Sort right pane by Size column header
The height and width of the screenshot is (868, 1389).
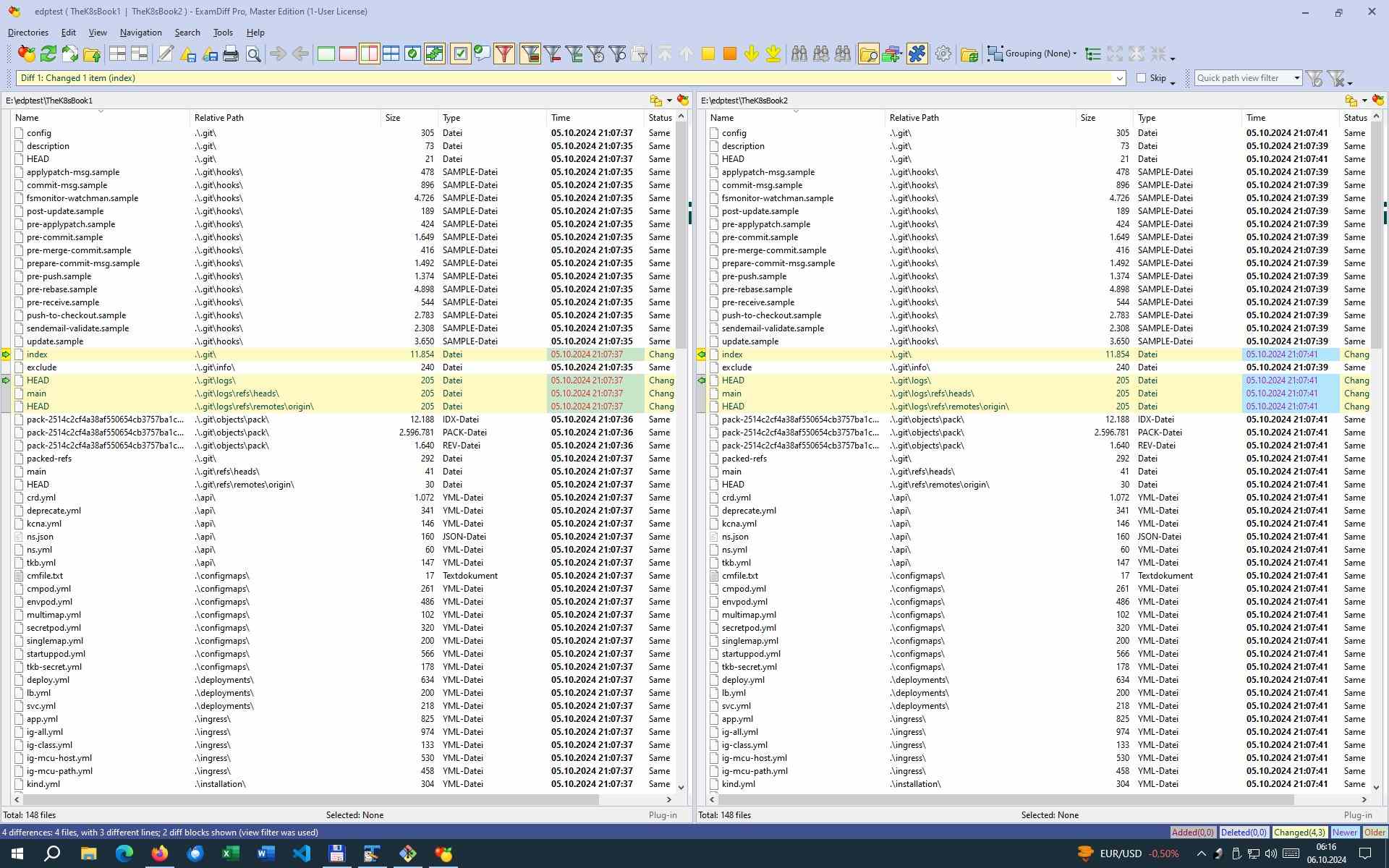pos(1105,118)
